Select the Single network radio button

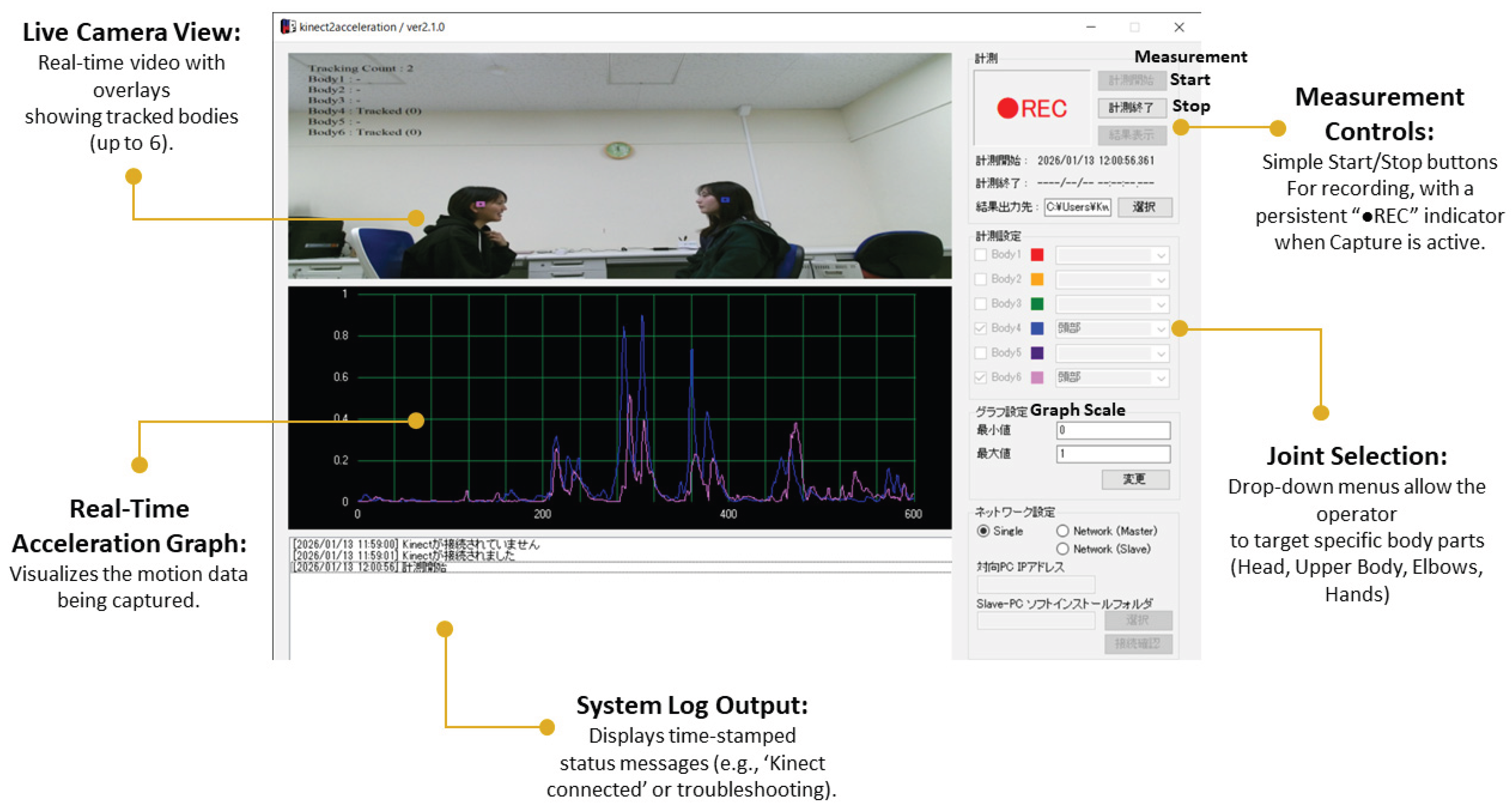(983, 531)
